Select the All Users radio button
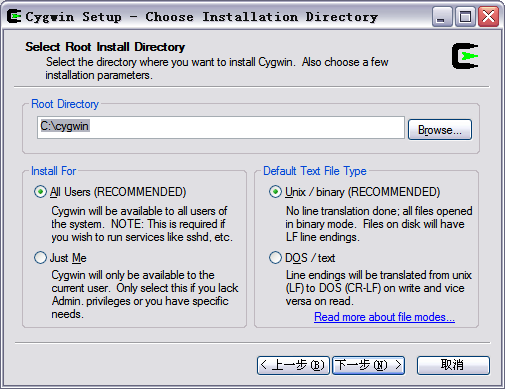Image resolution: width=505 pixels, height=389 pixels. pyautogui.click(x=40, y=192)
